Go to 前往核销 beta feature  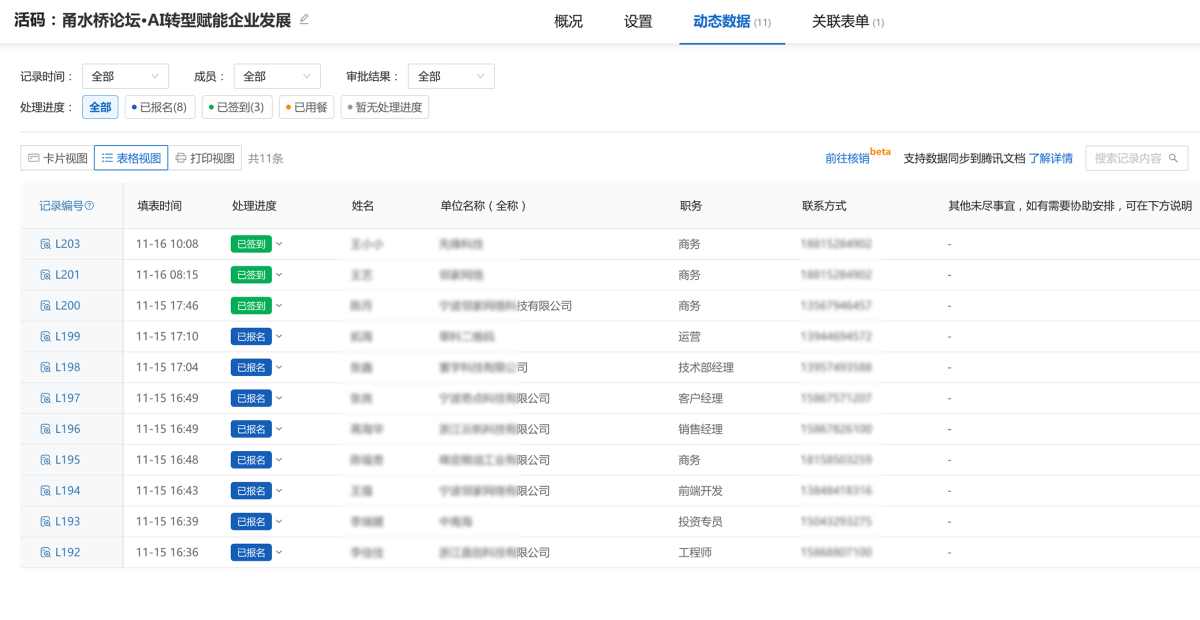tap(847, 158)
